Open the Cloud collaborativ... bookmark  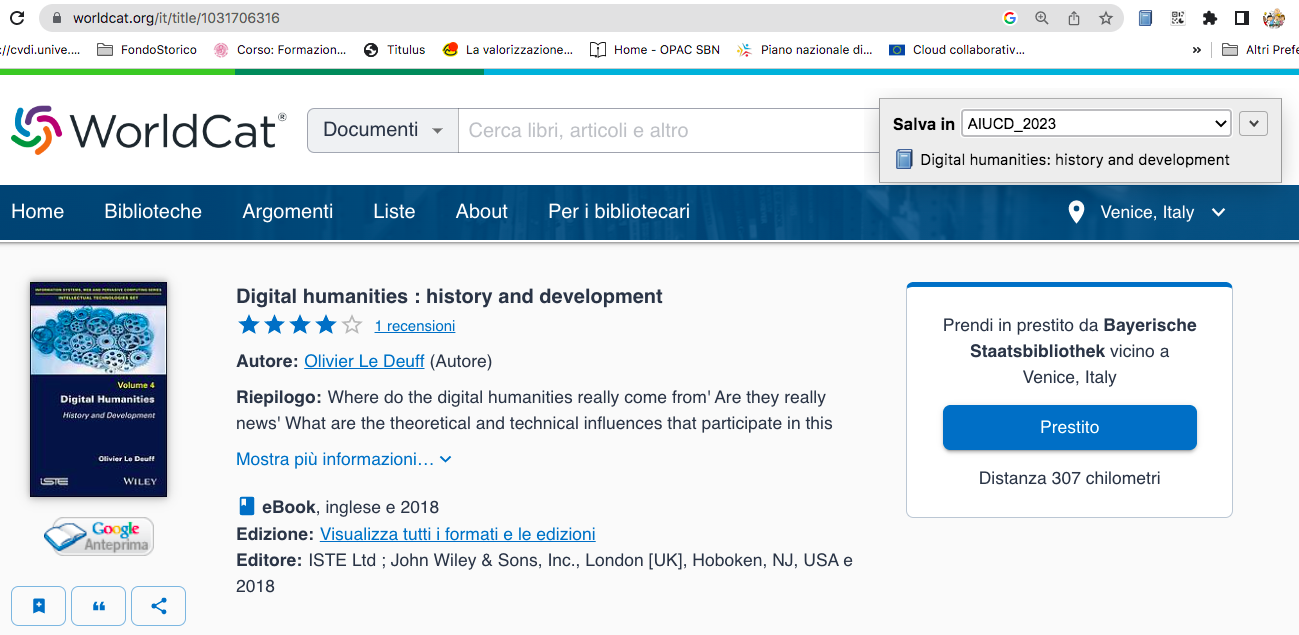click(957, 49)
